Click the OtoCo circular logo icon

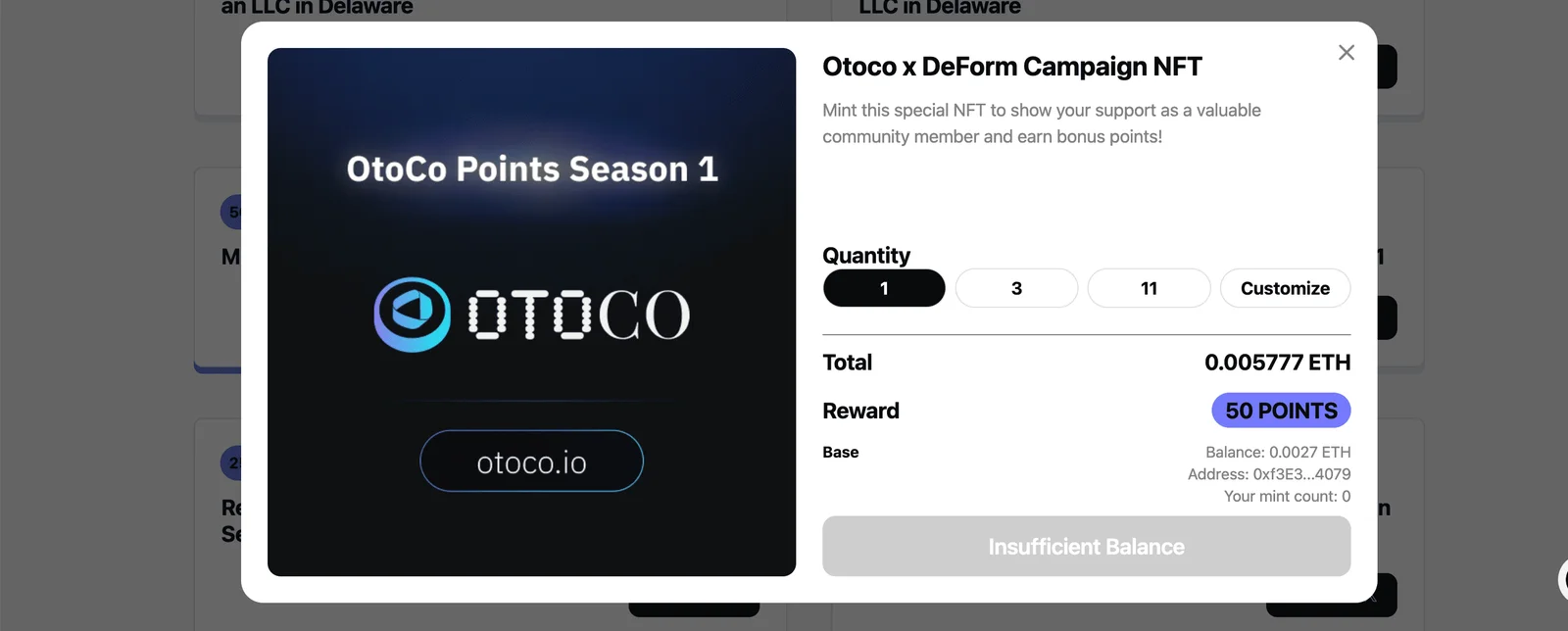[x=413, y=315]
